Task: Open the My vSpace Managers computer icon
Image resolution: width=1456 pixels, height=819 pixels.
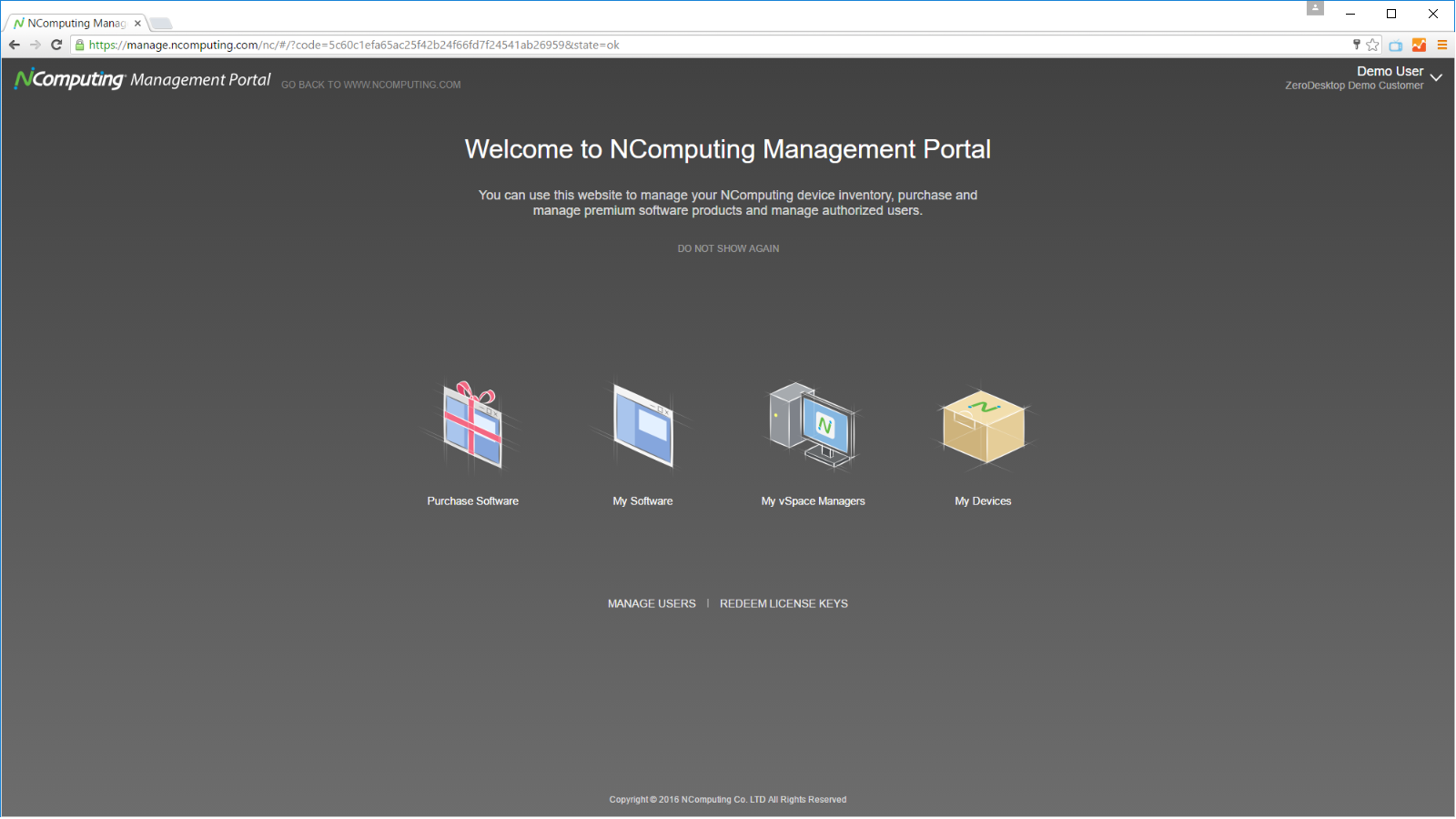Action: click(x=813, y=425)
